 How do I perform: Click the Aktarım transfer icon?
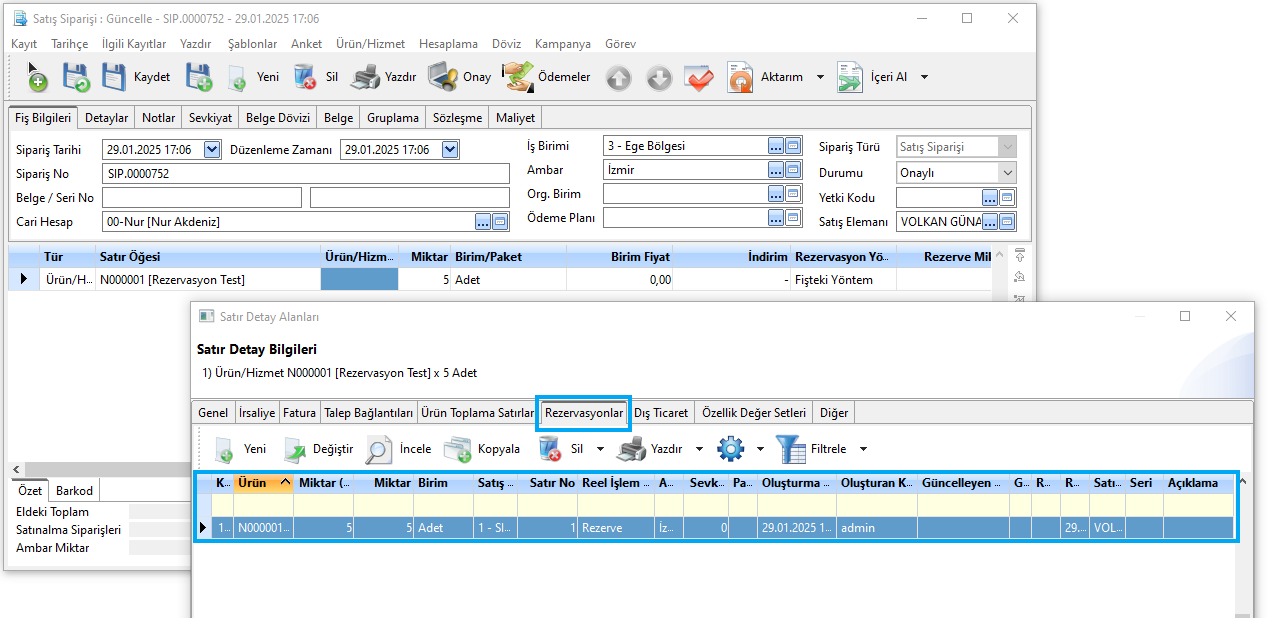click(740, 77)
